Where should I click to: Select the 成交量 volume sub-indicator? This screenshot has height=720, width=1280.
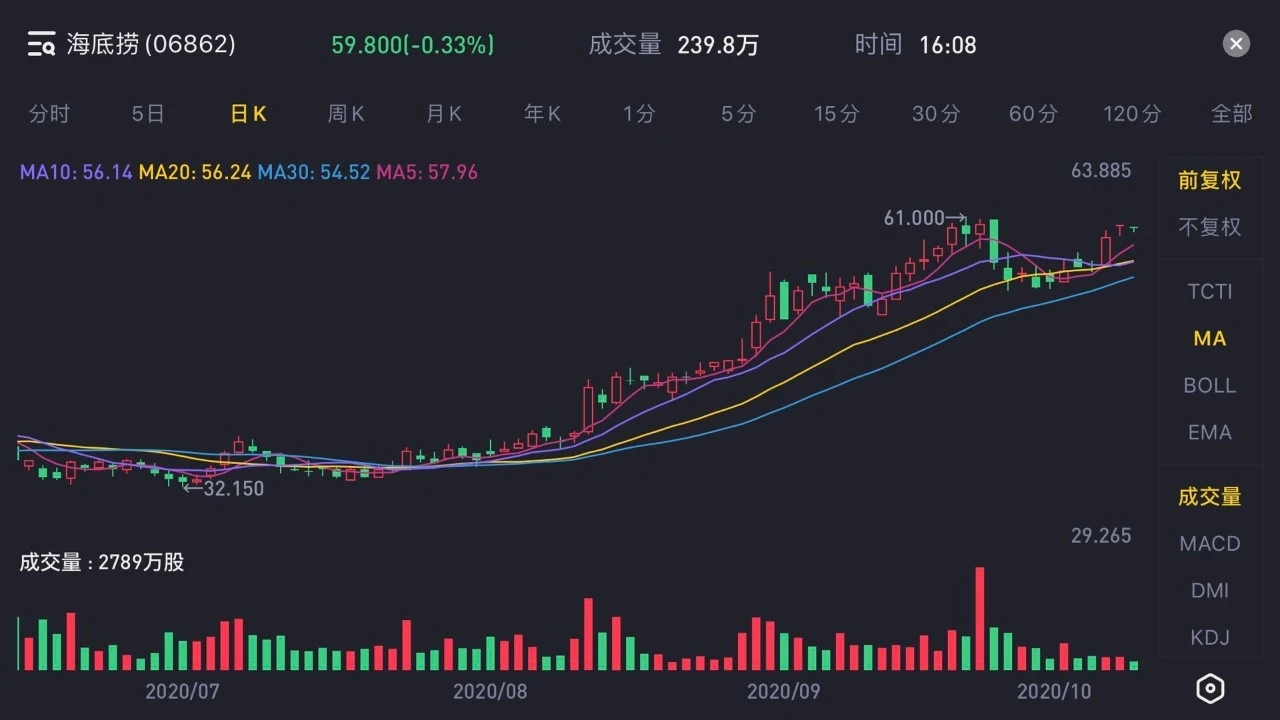coord(1210,497)
